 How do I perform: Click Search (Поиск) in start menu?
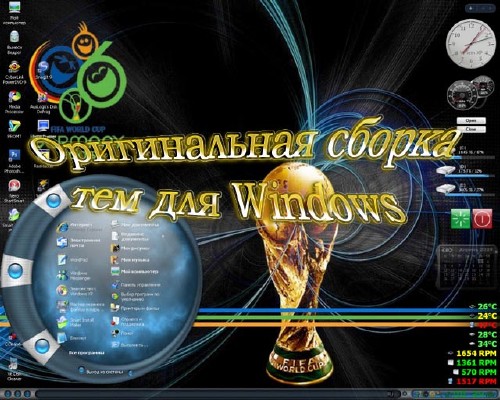[123, 333]
